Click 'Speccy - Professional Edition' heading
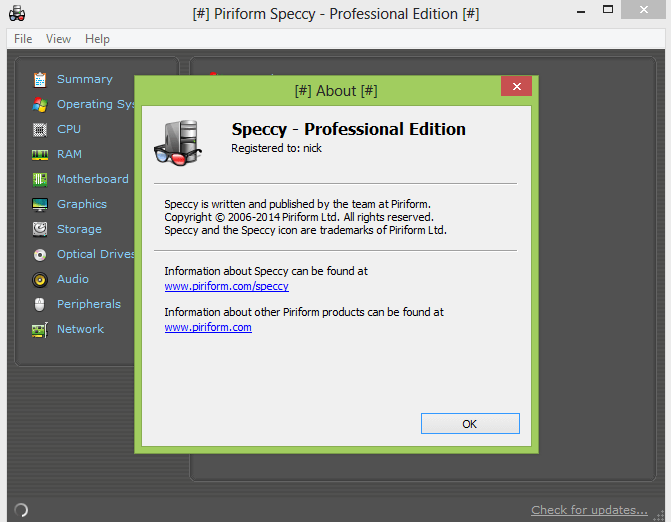Viewport: 671px width, 522px height. (x=348, y=129)
